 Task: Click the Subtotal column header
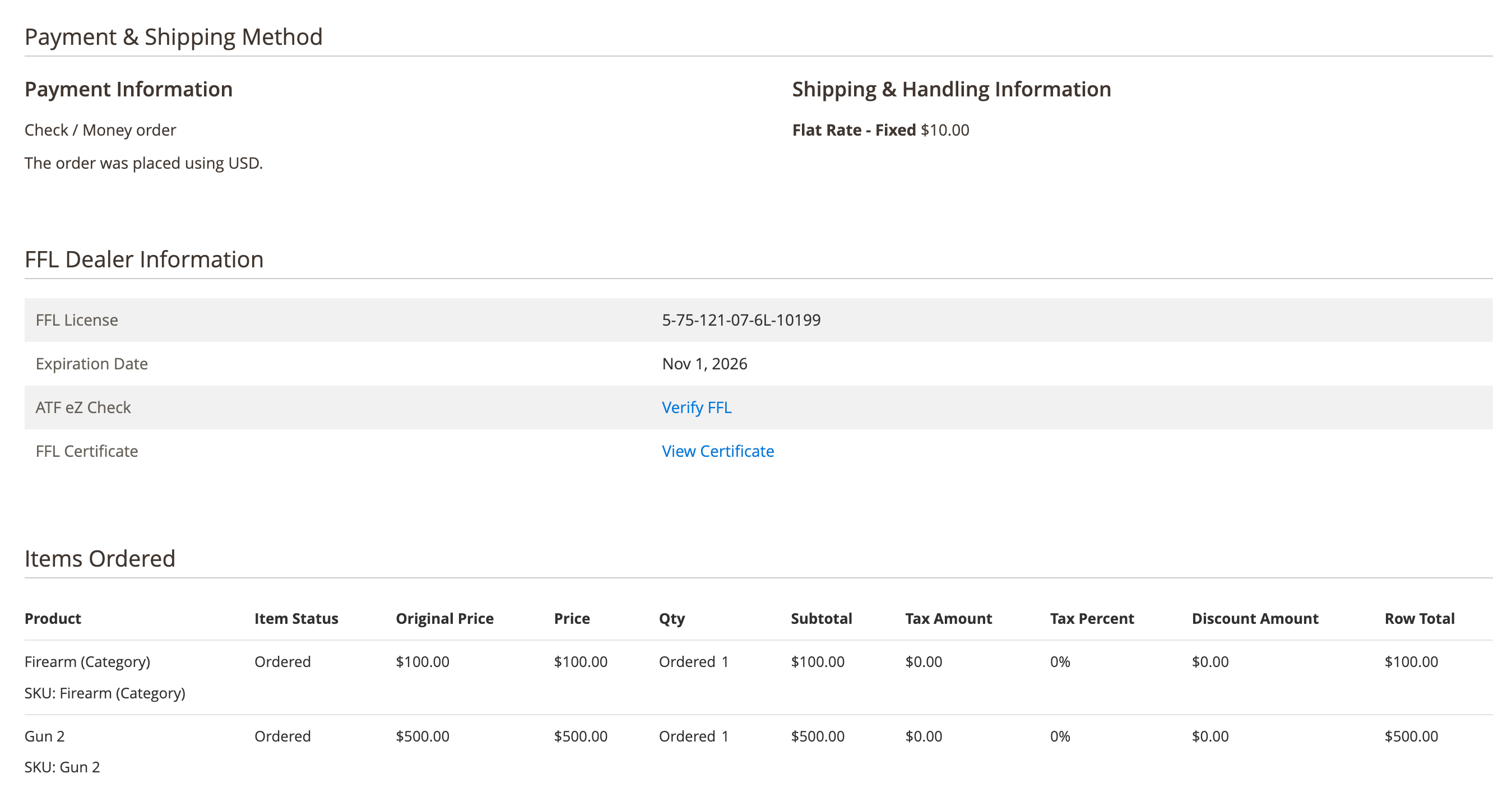pos(821,618)
